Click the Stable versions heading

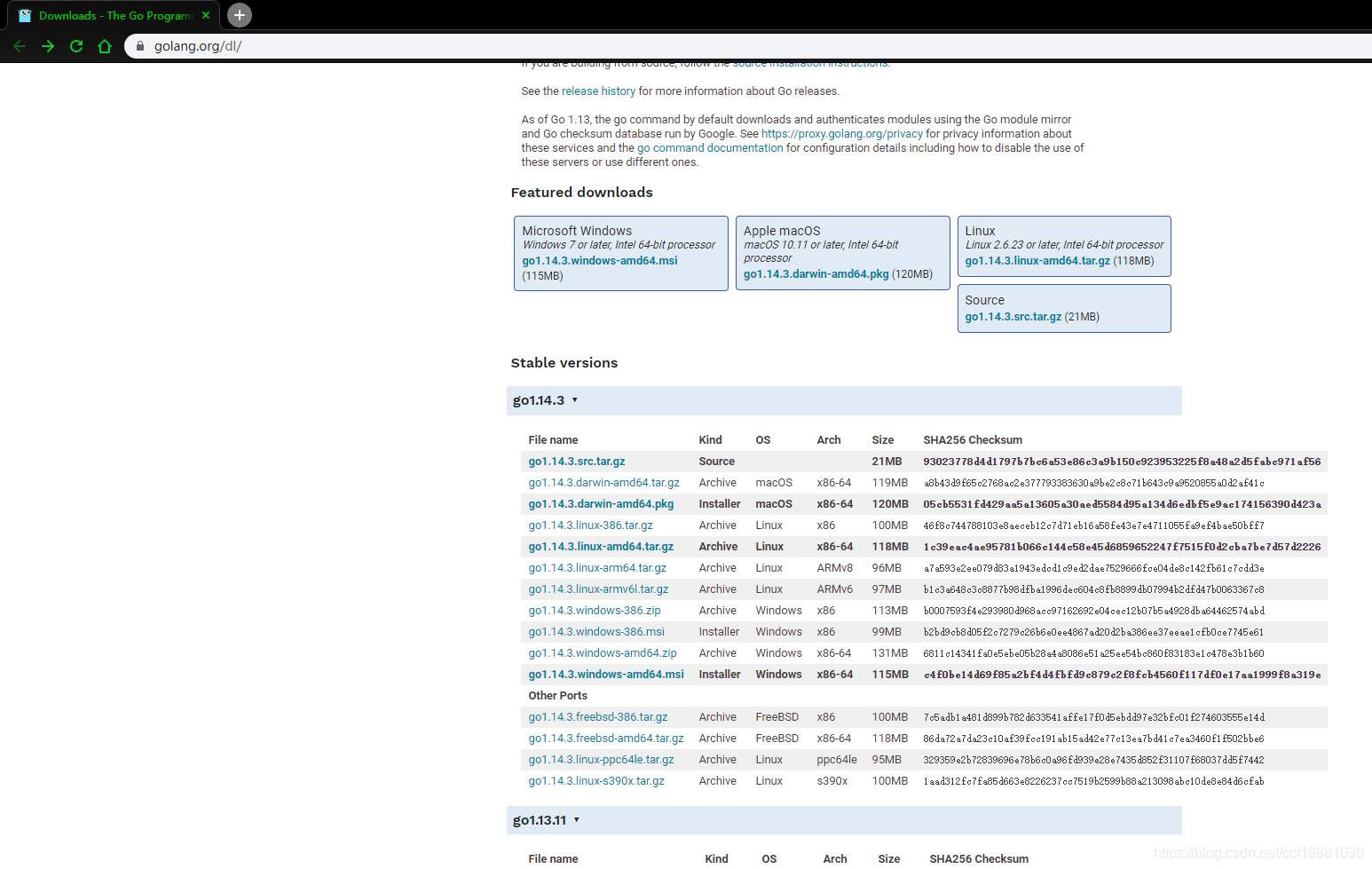(564, 363)
